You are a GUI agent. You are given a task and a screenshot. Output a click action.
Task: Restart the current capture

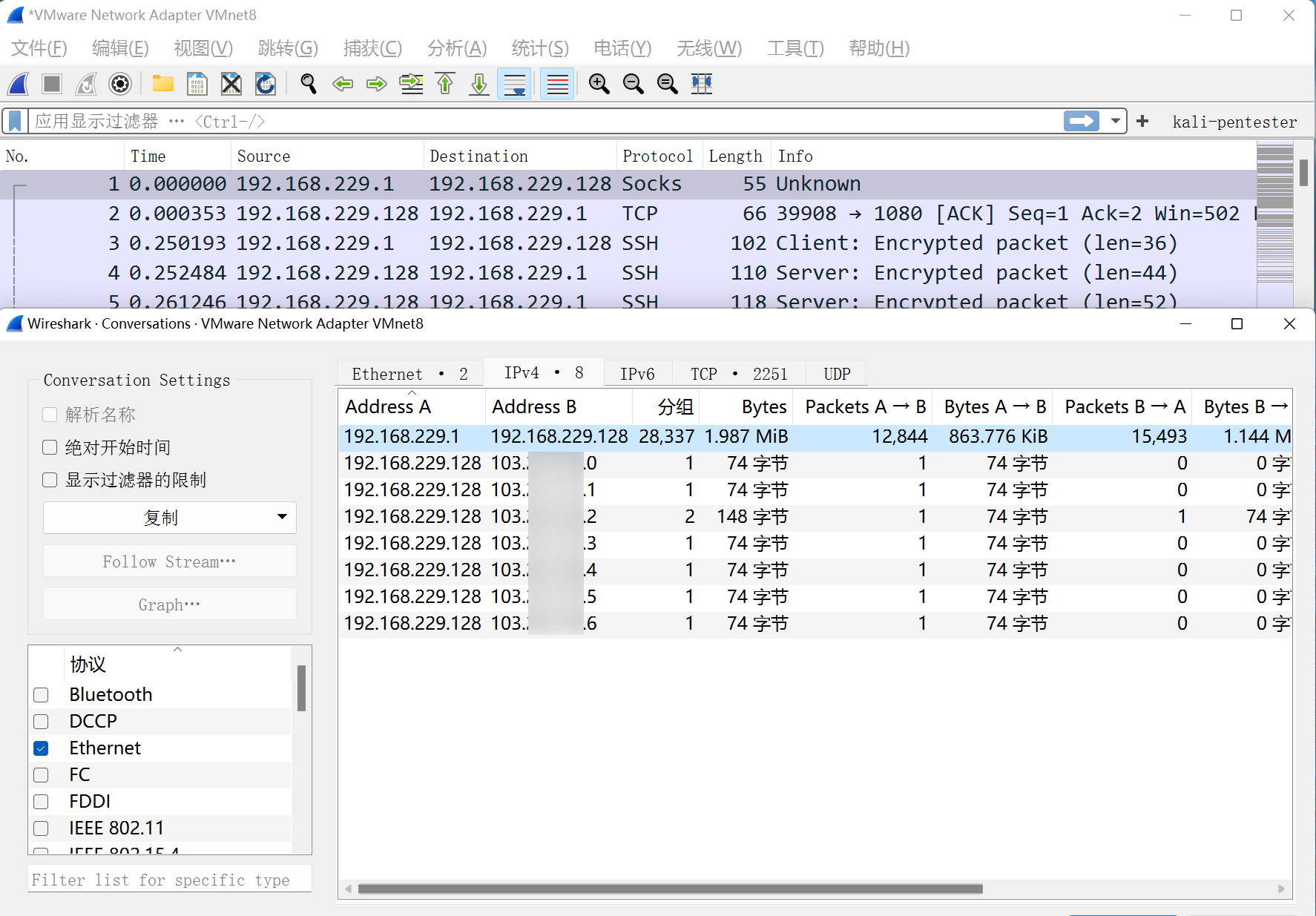coord(86,84)
